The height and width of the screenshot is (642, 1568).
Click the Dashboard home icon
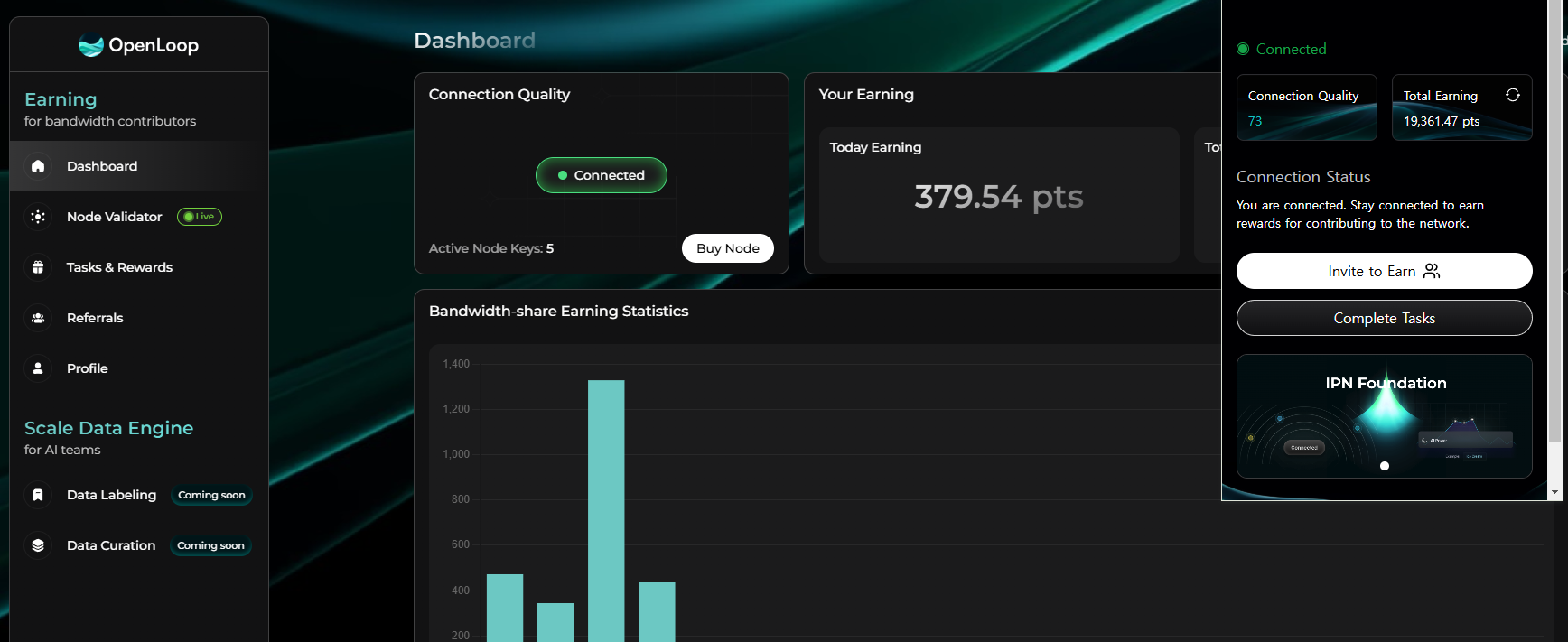[x=38, y=166]
